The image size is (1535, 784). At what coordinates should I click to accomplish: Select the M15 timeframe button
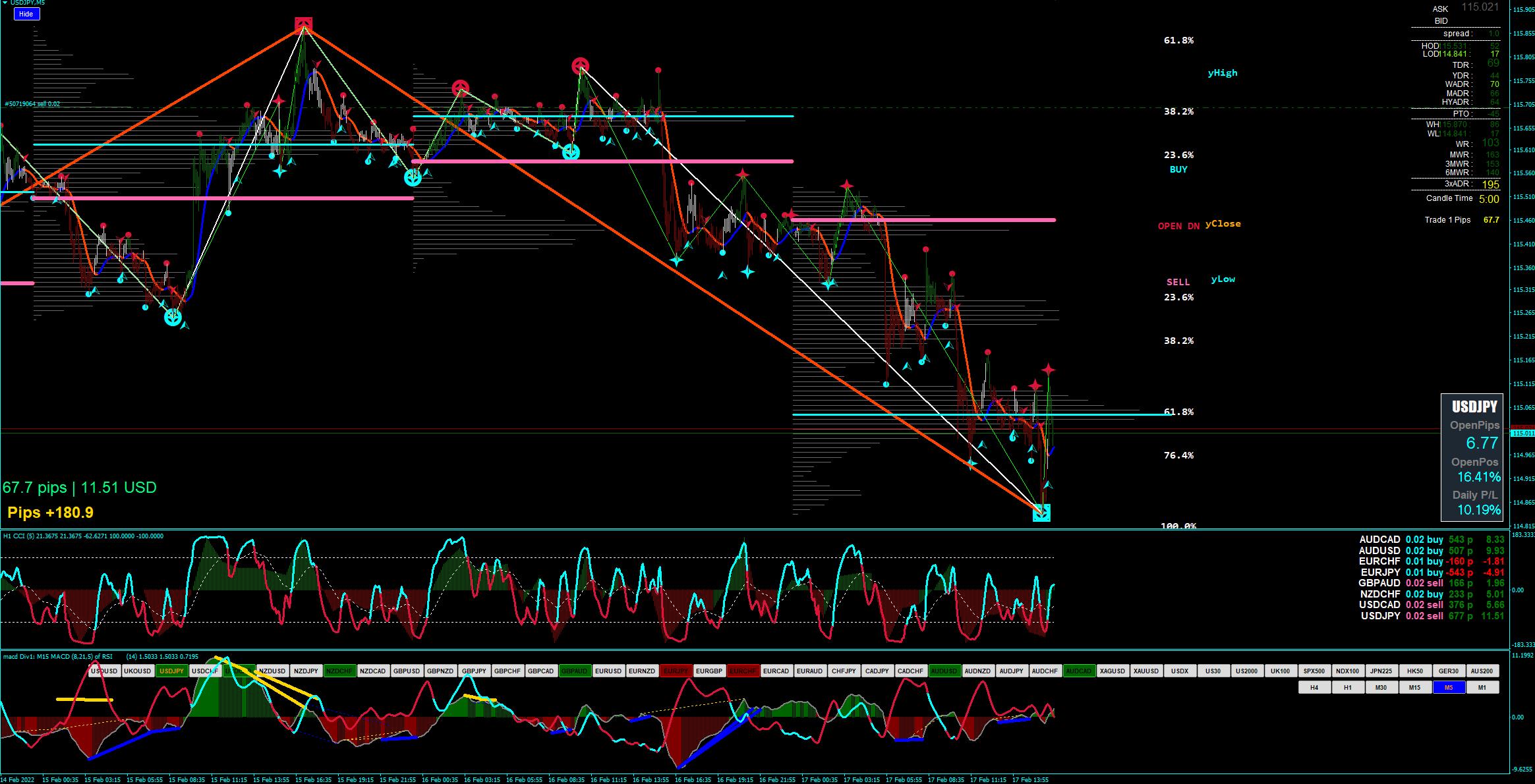pyautogui.click(x=1415, y=688)
